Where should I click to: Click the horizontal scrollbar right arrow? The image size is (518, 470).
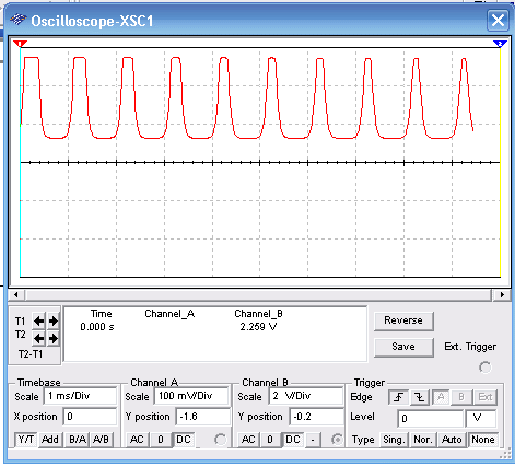click(502, 294)
